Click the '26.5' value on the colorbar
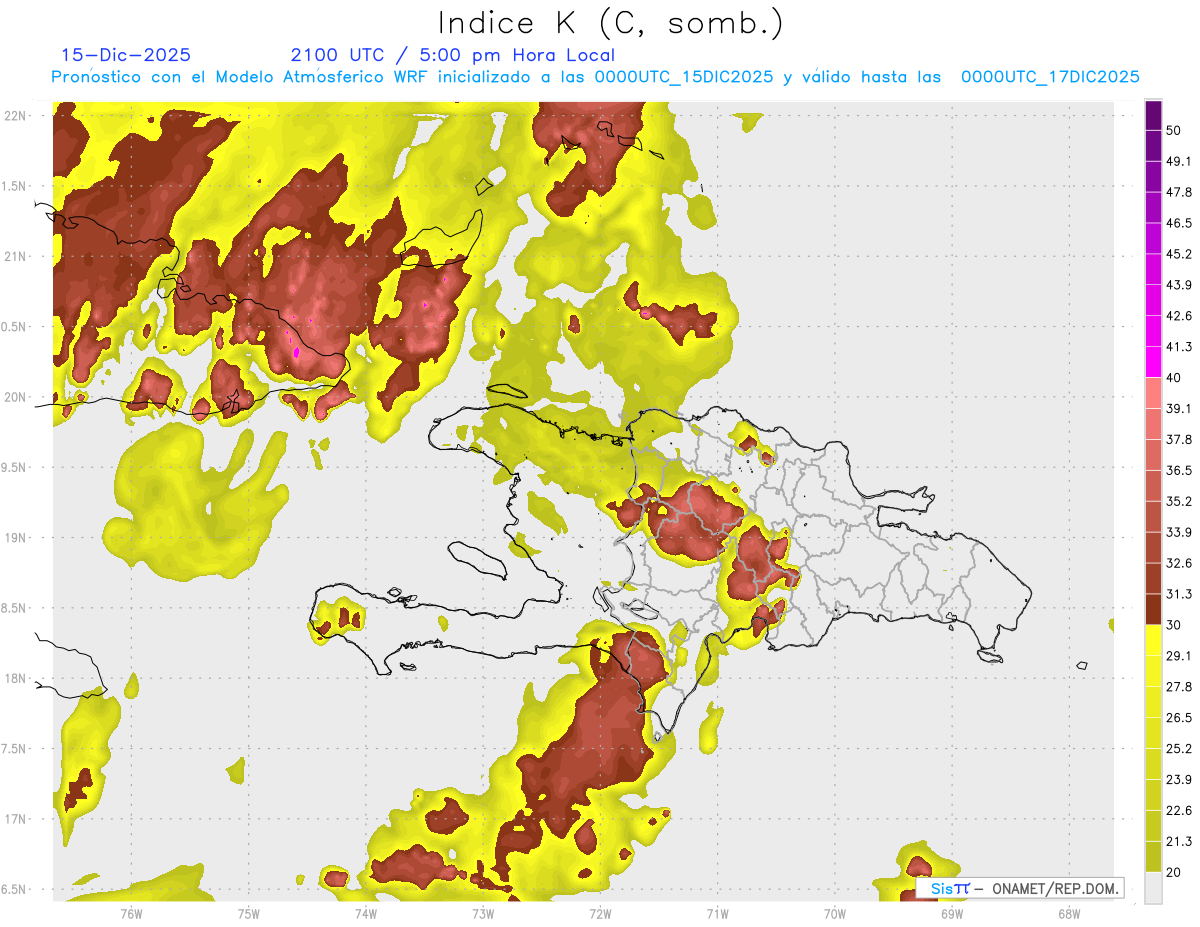The image size is (1200, 927). 1180,718
